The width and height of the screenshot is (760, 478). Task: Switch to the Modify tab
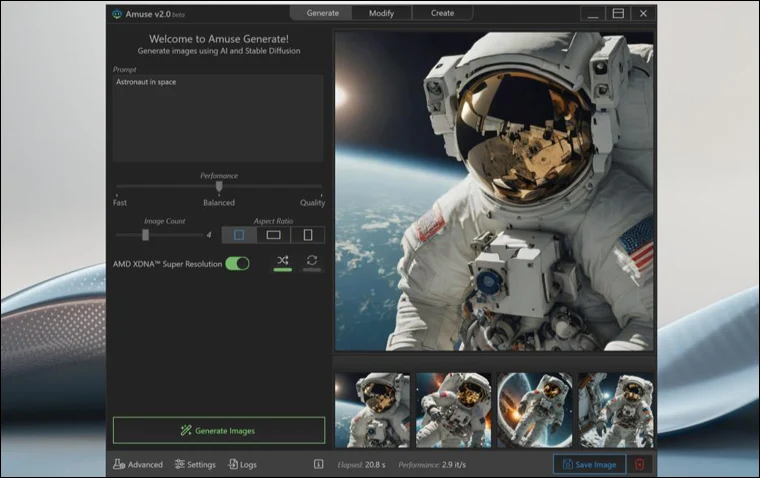381,13
